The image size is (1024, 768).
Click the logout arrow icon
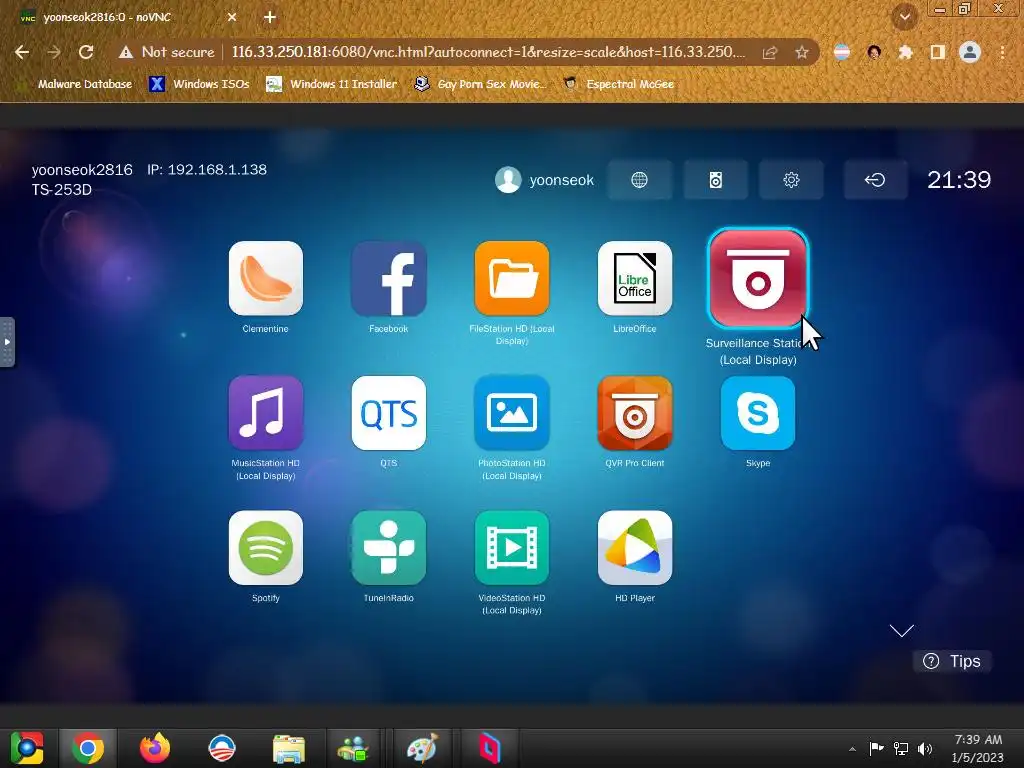tap(875, 180)
